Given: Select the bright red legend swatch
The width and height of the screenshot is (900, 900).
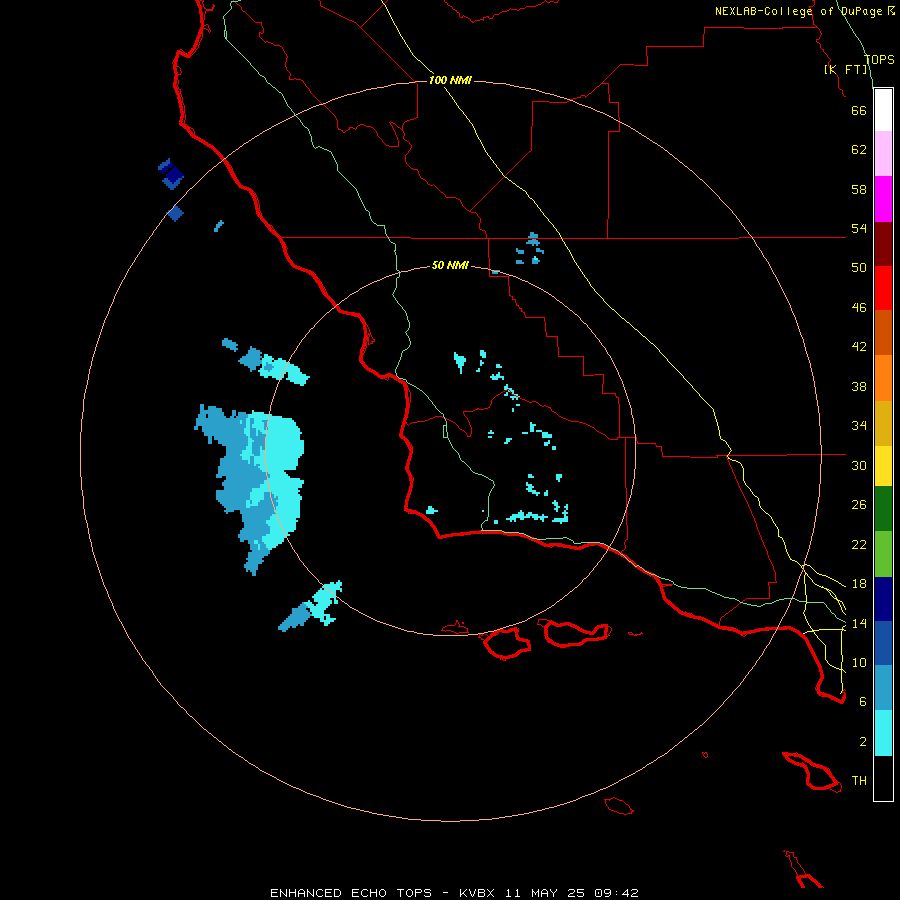Looking at the screenshot, I should point(883,288).
